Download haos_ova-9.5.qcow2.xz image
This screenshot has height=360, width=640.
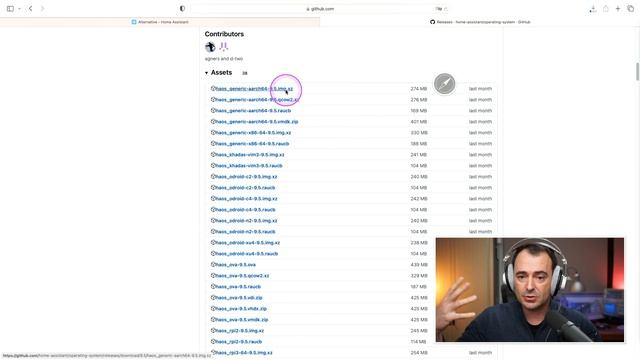242,276
